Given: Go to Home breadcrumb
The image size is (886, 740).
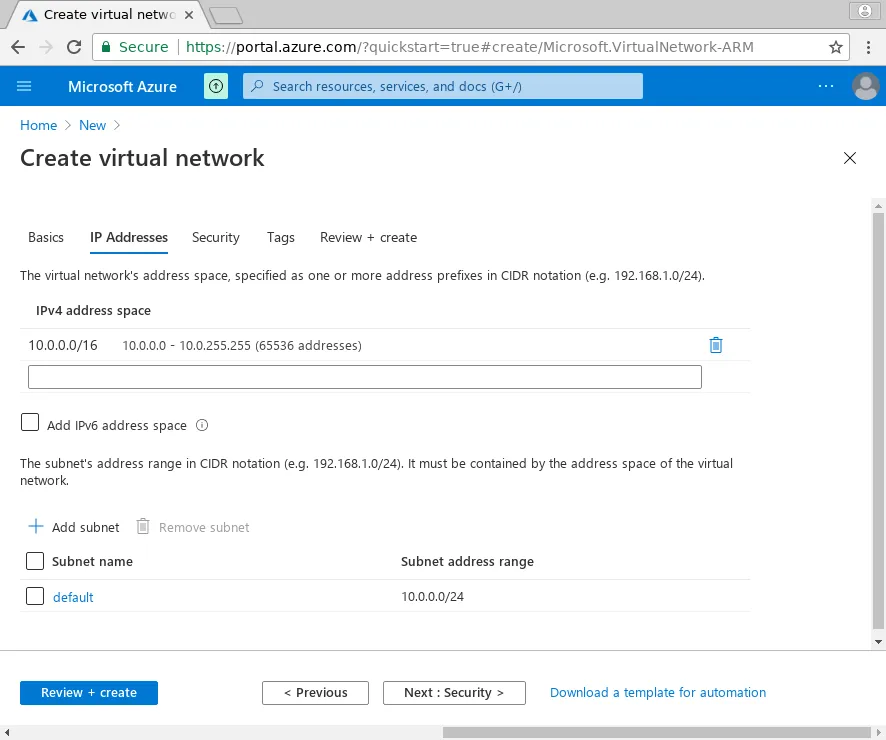Looking at the screenshot, I should tap(38, 125).
